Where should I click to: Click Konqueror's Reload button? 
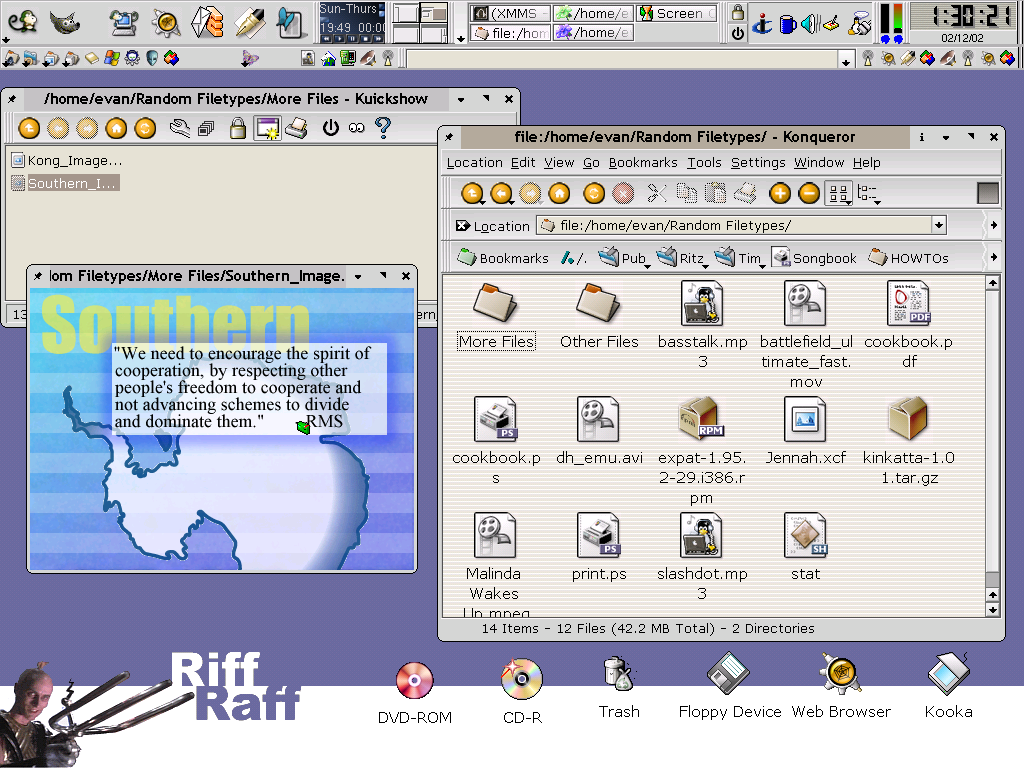click(594, 193)
